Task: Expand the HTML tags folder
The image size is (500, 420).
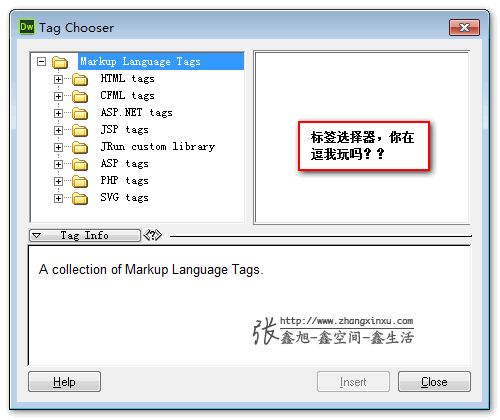Action: (x=58, y=79)
